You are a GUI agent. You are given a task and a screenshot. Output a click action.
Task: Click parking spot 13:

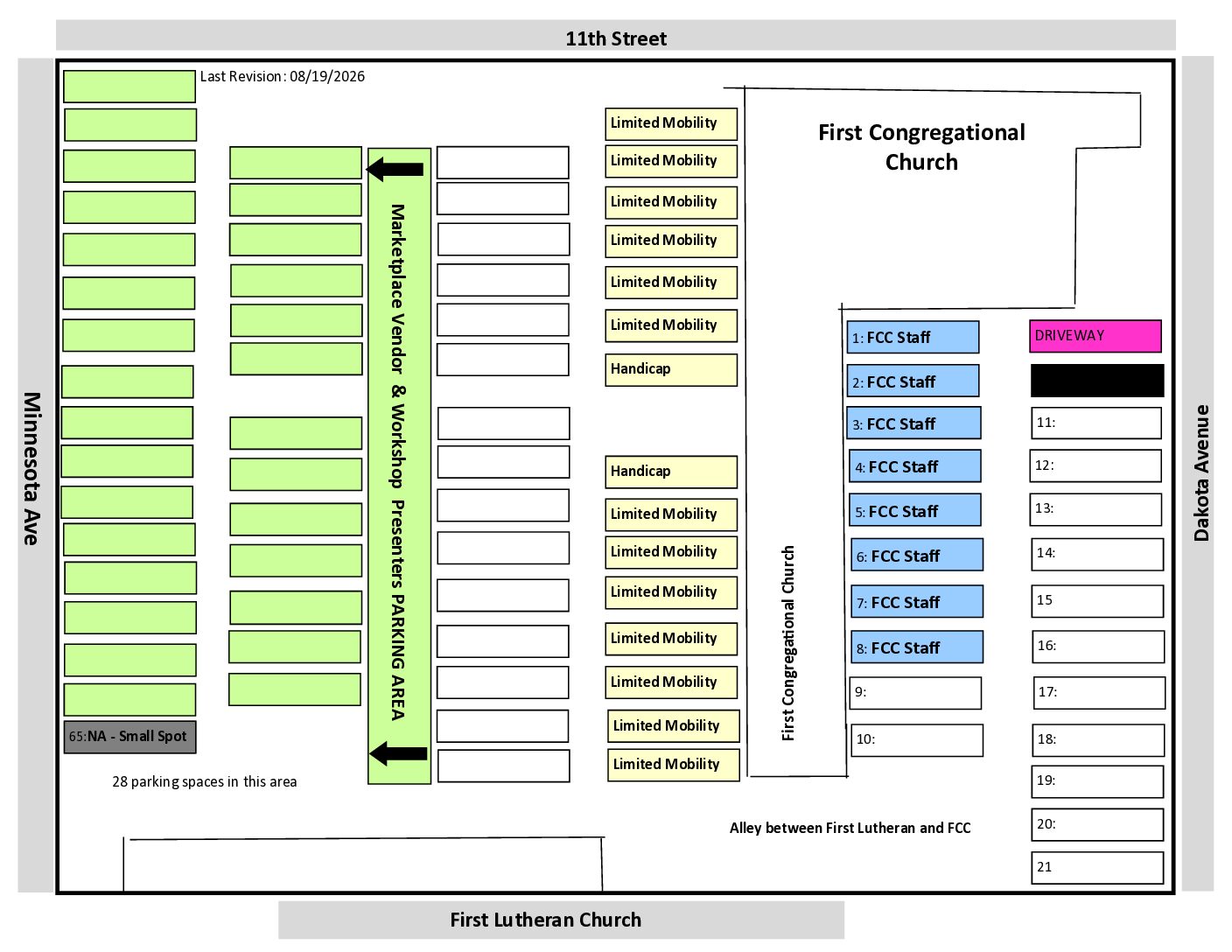click(1096, 509)
